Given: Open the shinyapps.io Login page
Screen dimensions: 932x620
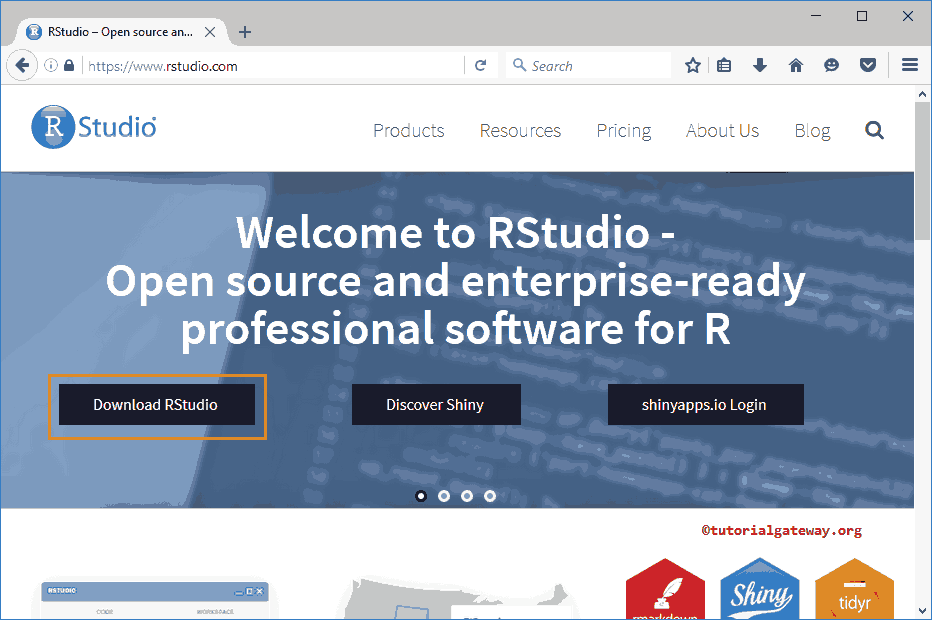Looking at the screenshot, I should [x=705, y=404].
